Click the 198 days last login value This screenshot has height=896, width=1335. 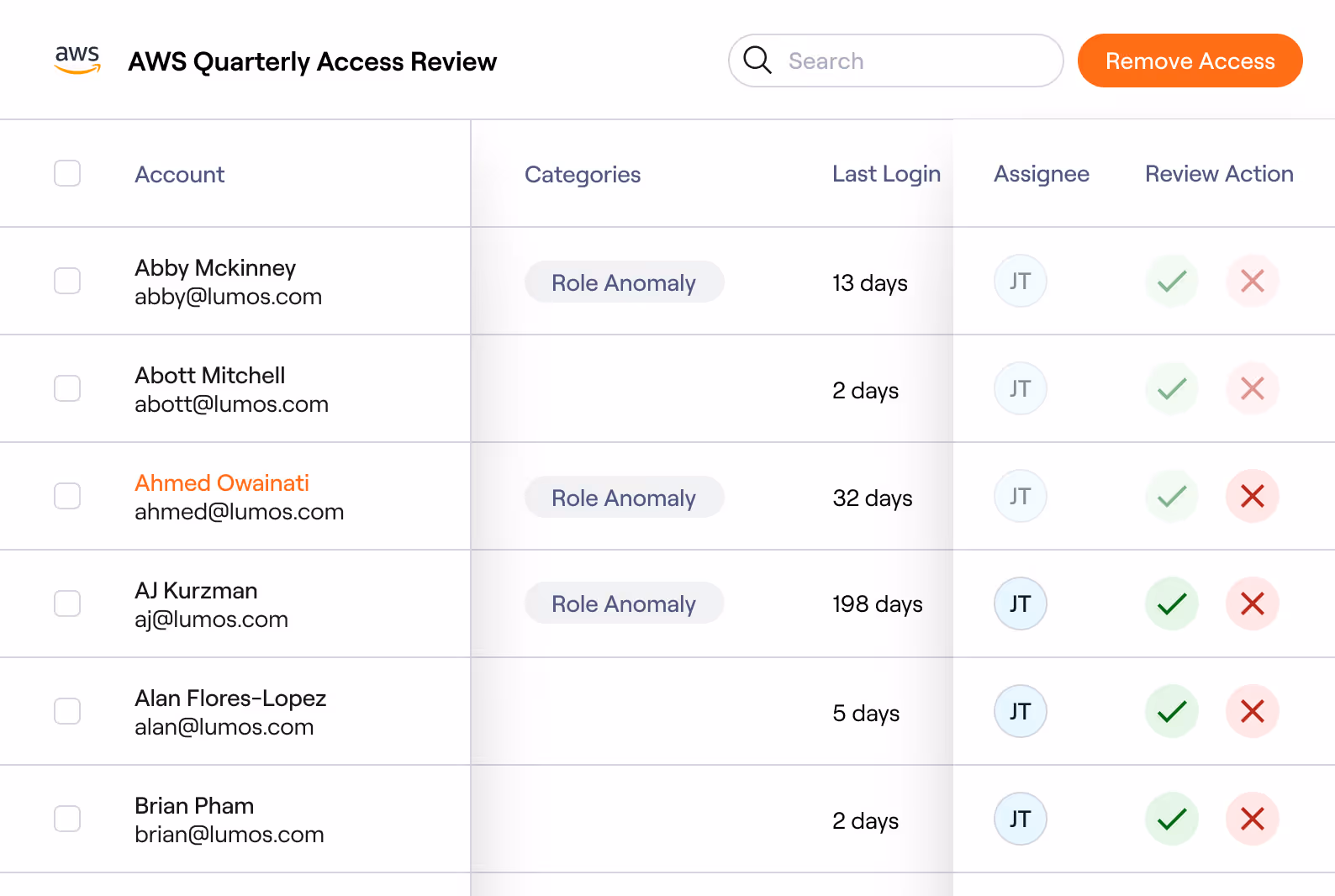click(x=878, y=604)
